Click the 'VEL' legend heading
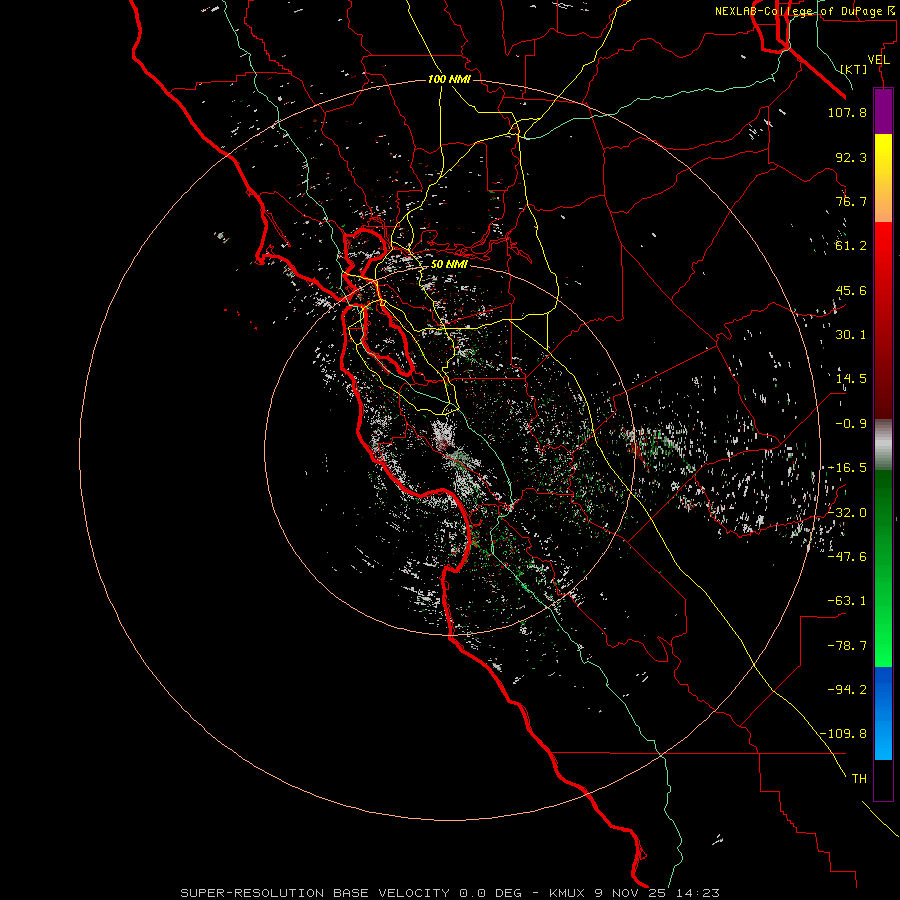 [878, 60]
